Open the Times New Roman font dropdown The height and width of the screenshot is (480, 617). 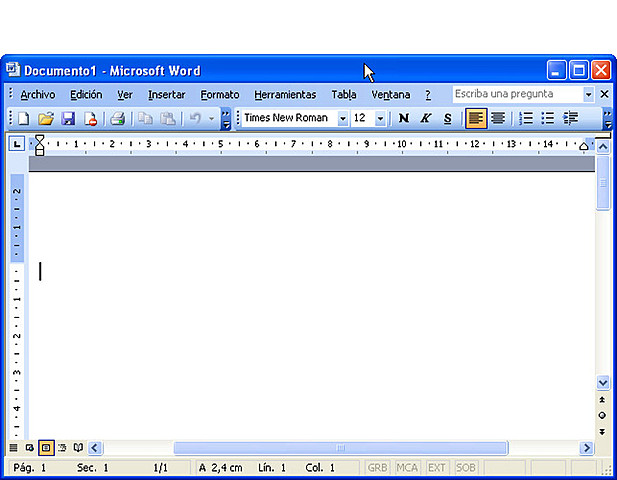tap(343, 118)
